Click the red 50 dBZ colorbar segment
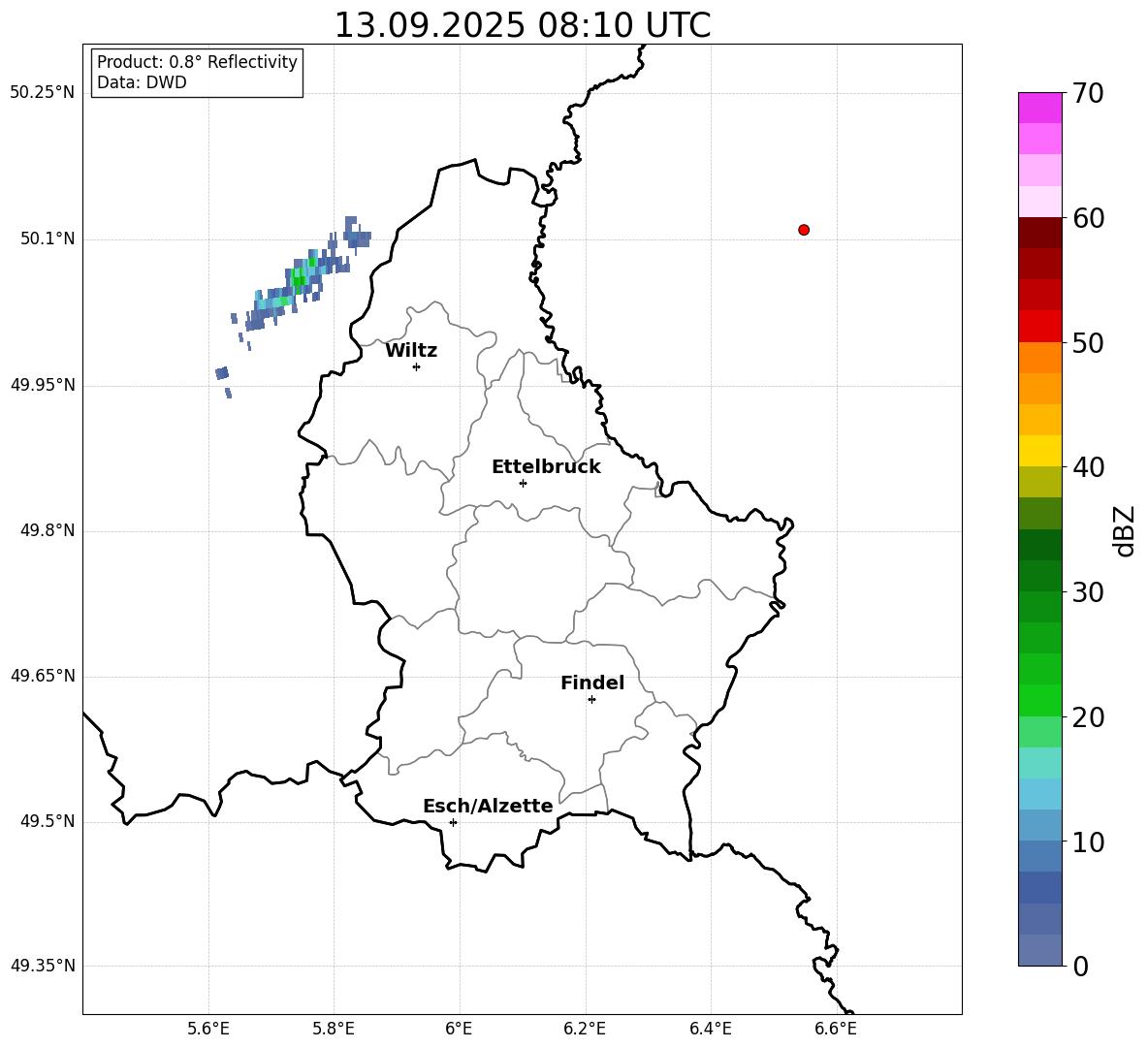Viewport: 1148px width, 1048px height. point(1039,327)
